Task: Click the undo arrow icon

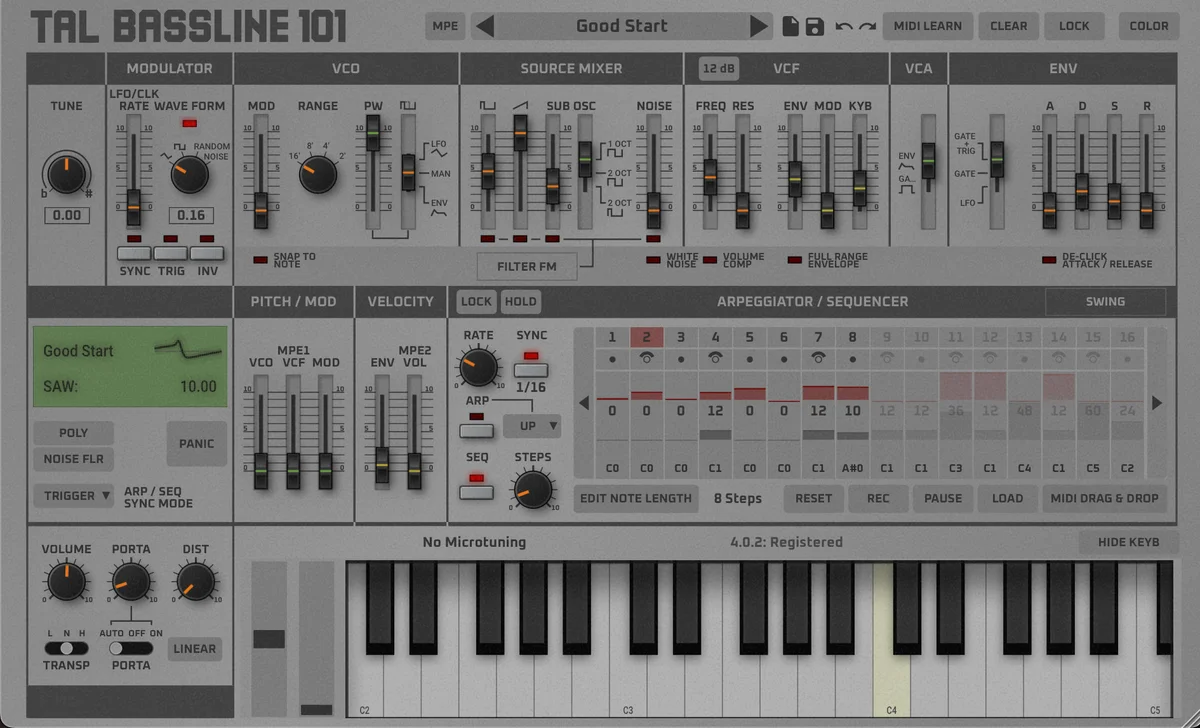Action: 844,27
